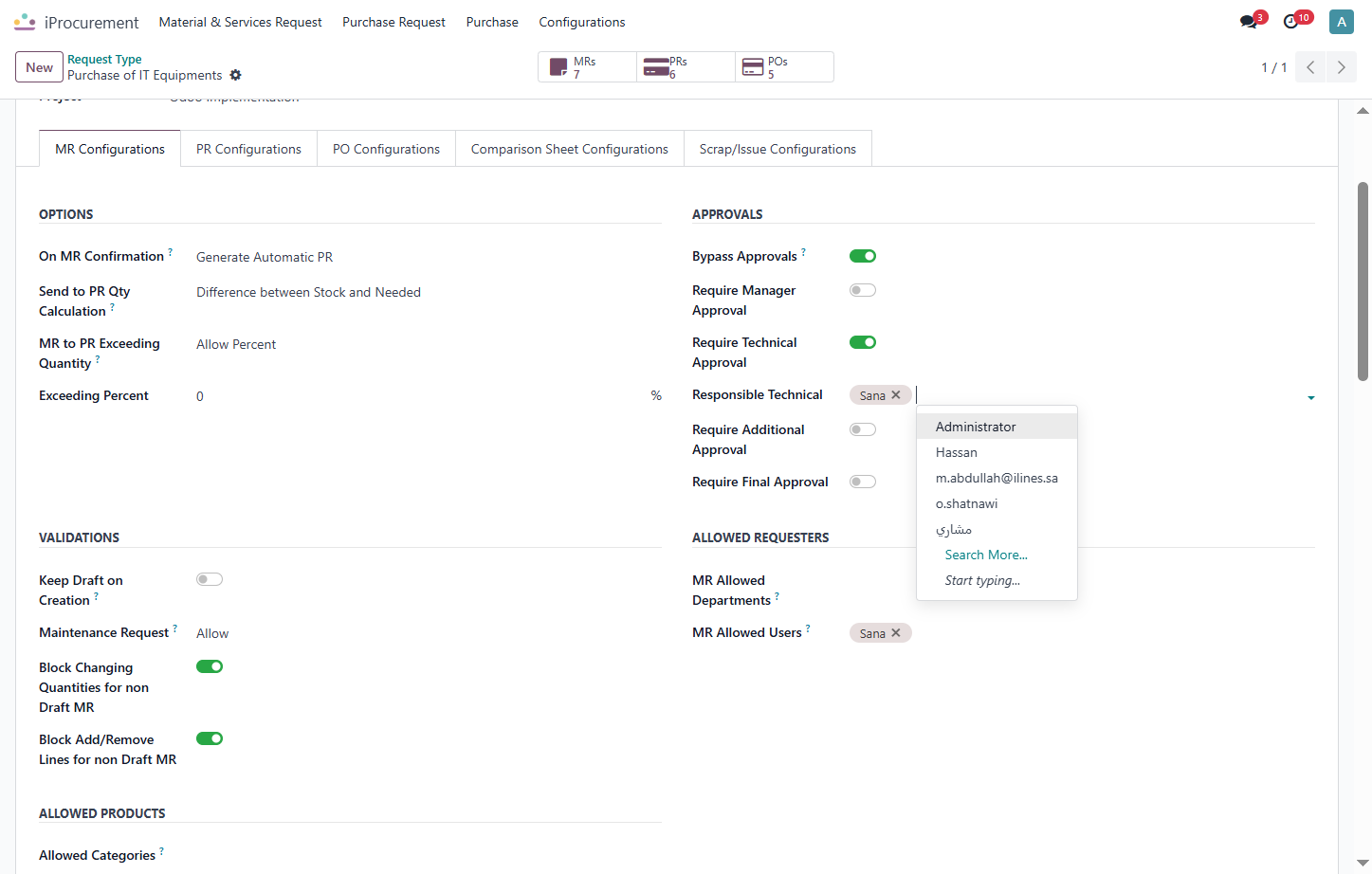Open Comparison Sheet Configurations tab

pos(570,149)
